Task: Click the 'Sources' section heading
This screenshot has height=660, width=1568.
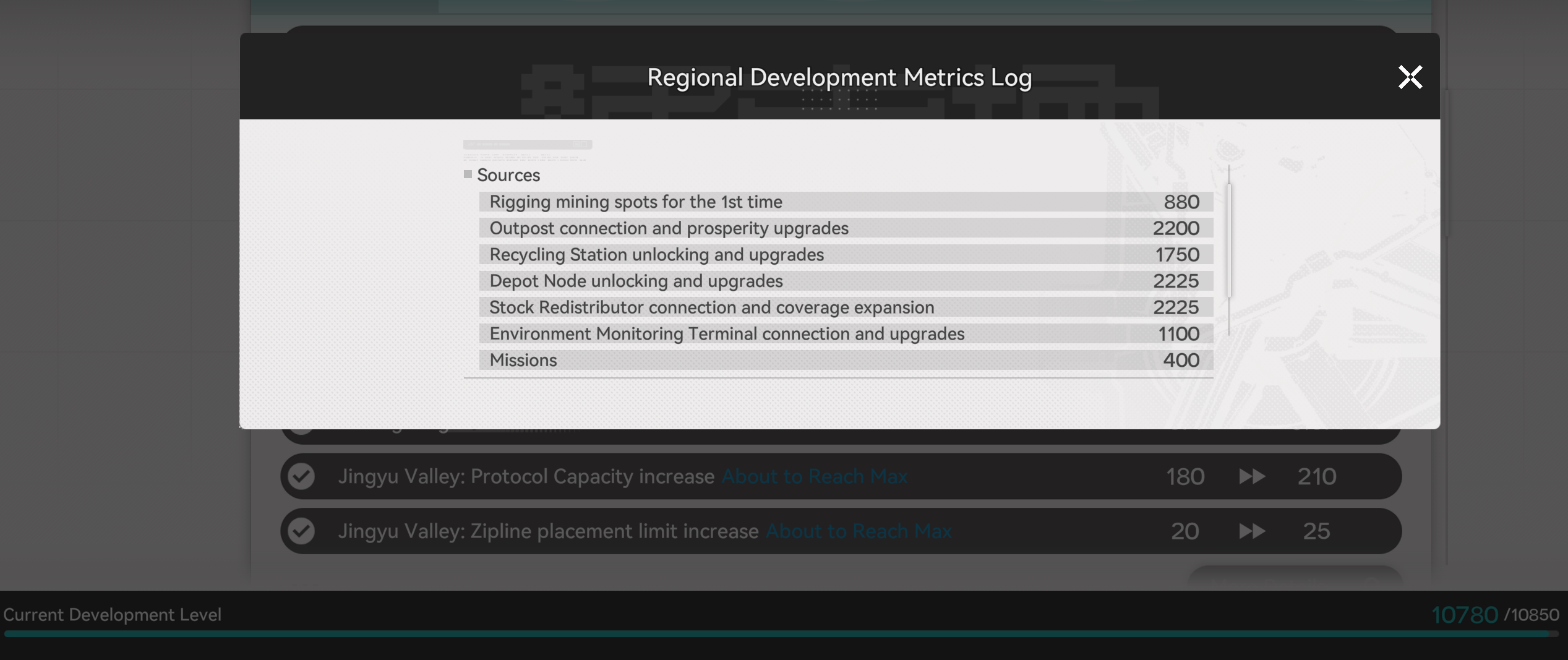Action: click(x=508, y=175)
